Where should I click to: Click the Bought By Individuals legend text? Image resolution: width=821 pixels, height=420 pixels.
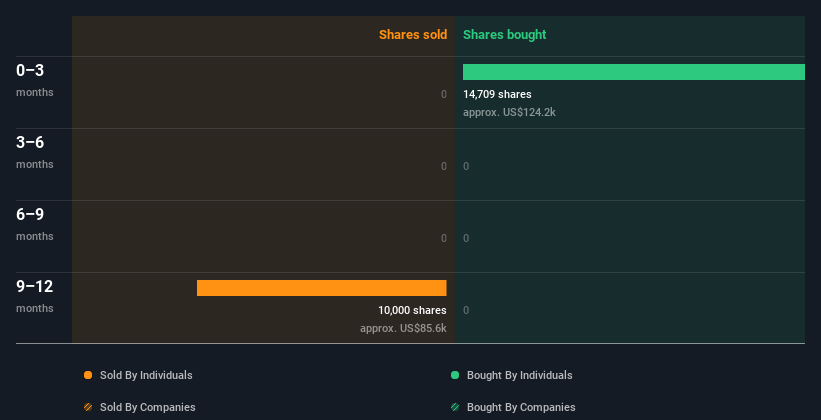click(x=519, y=375)
